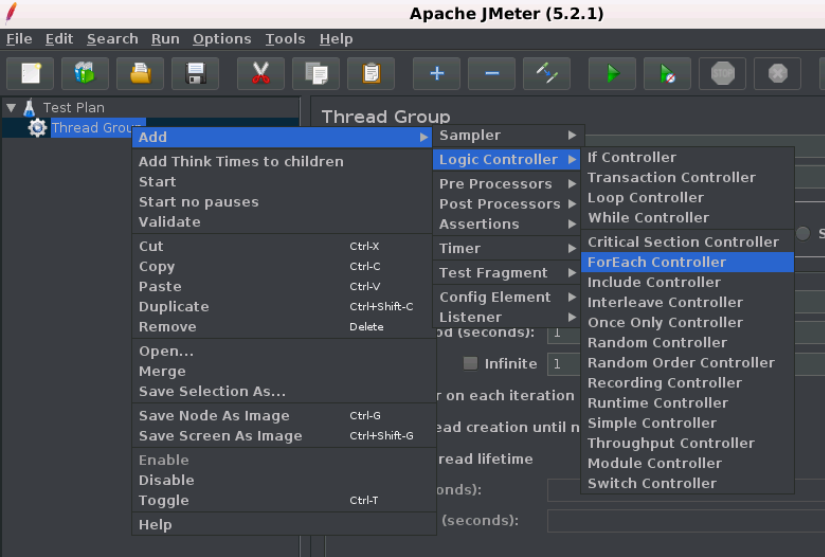This screenshot has height=557, width=825.
Task: Select While Controller
Action: pyautogui.click(x=687, y=218)
